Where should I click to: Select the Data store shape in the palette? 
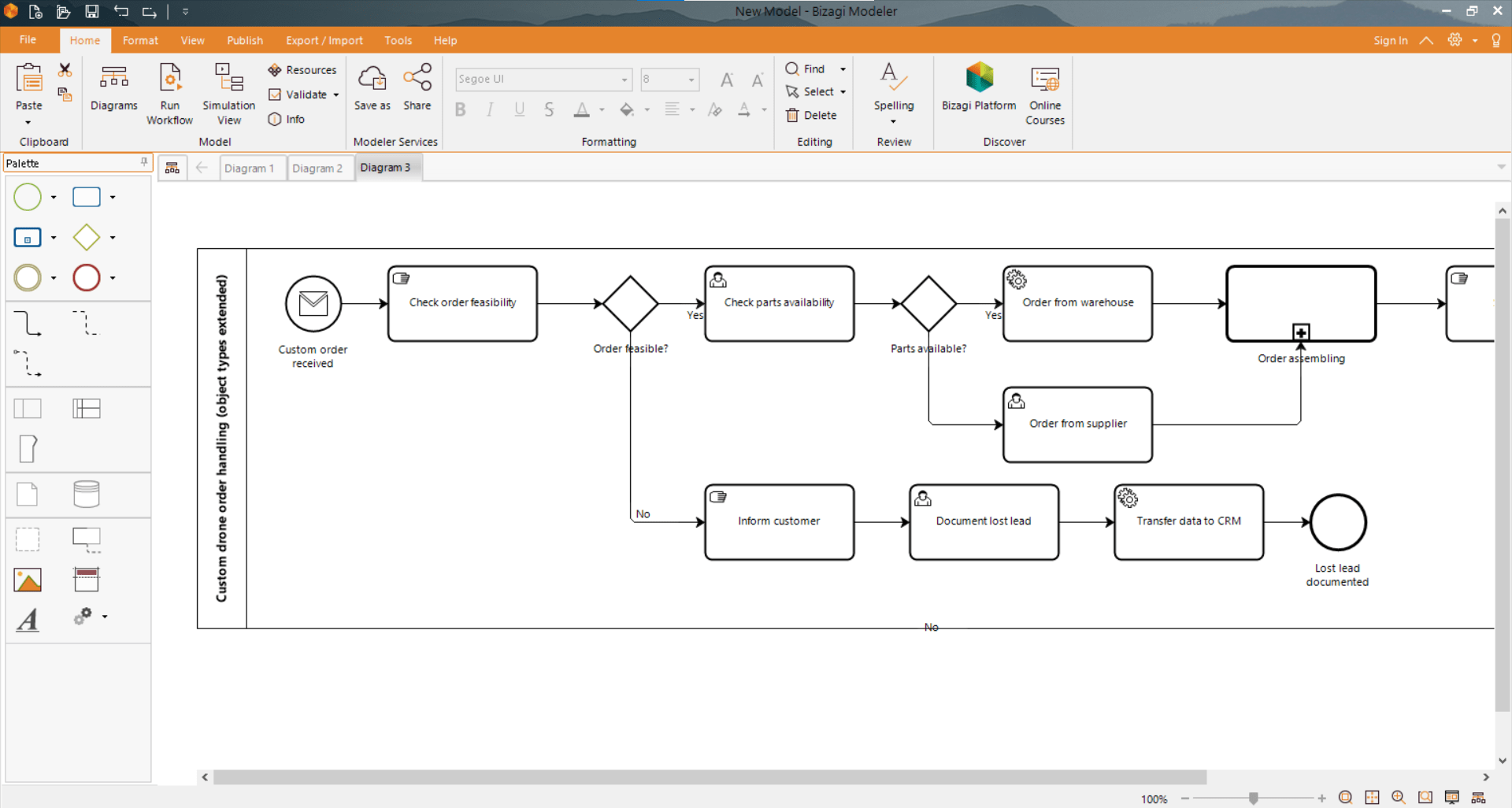tap(86, 494)
